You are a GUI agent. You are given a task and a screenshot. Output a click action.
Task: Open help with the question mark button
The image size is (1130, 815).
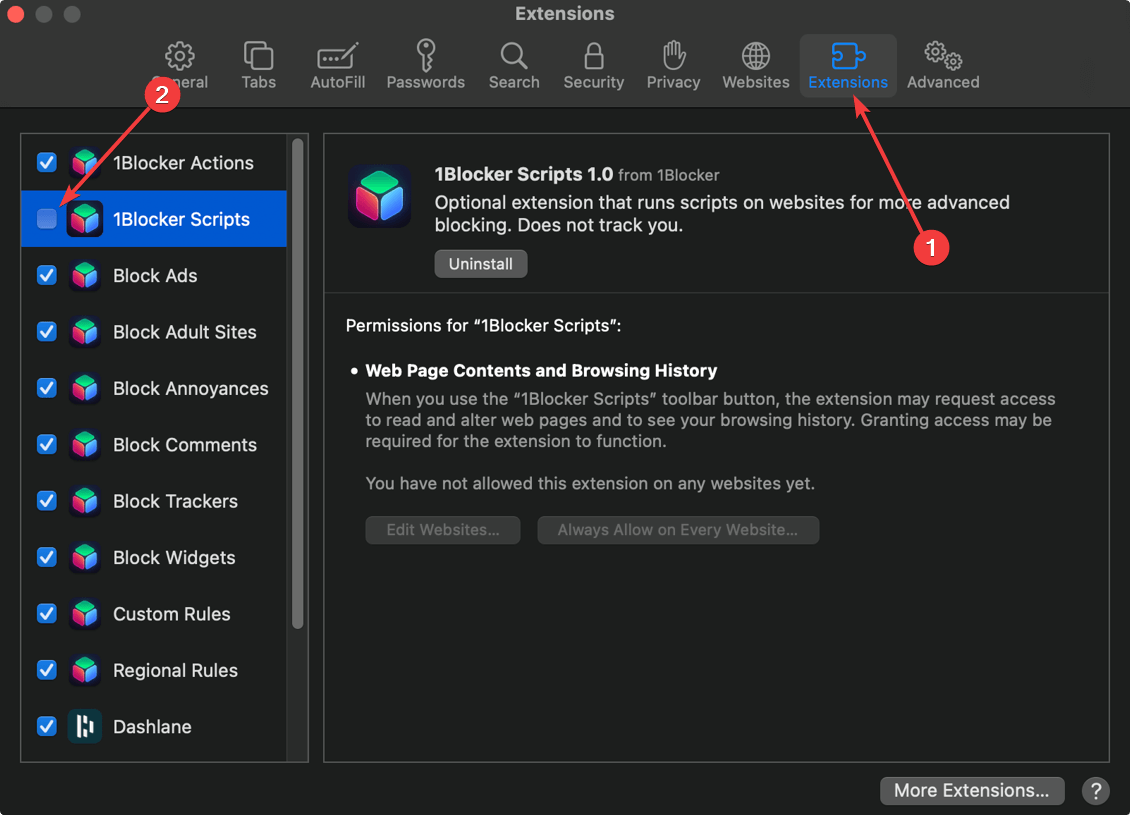tap(1095, 790)
